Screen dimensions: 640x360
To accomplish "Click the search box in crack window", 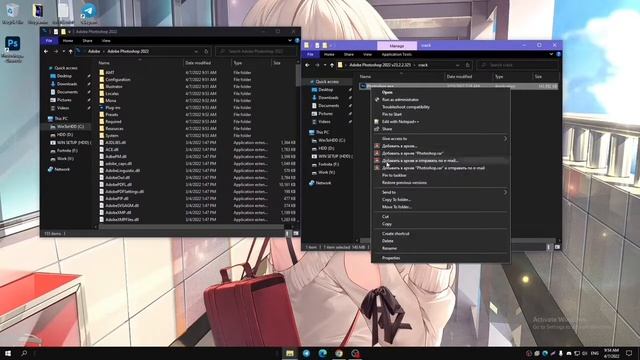I will point(517,65).
